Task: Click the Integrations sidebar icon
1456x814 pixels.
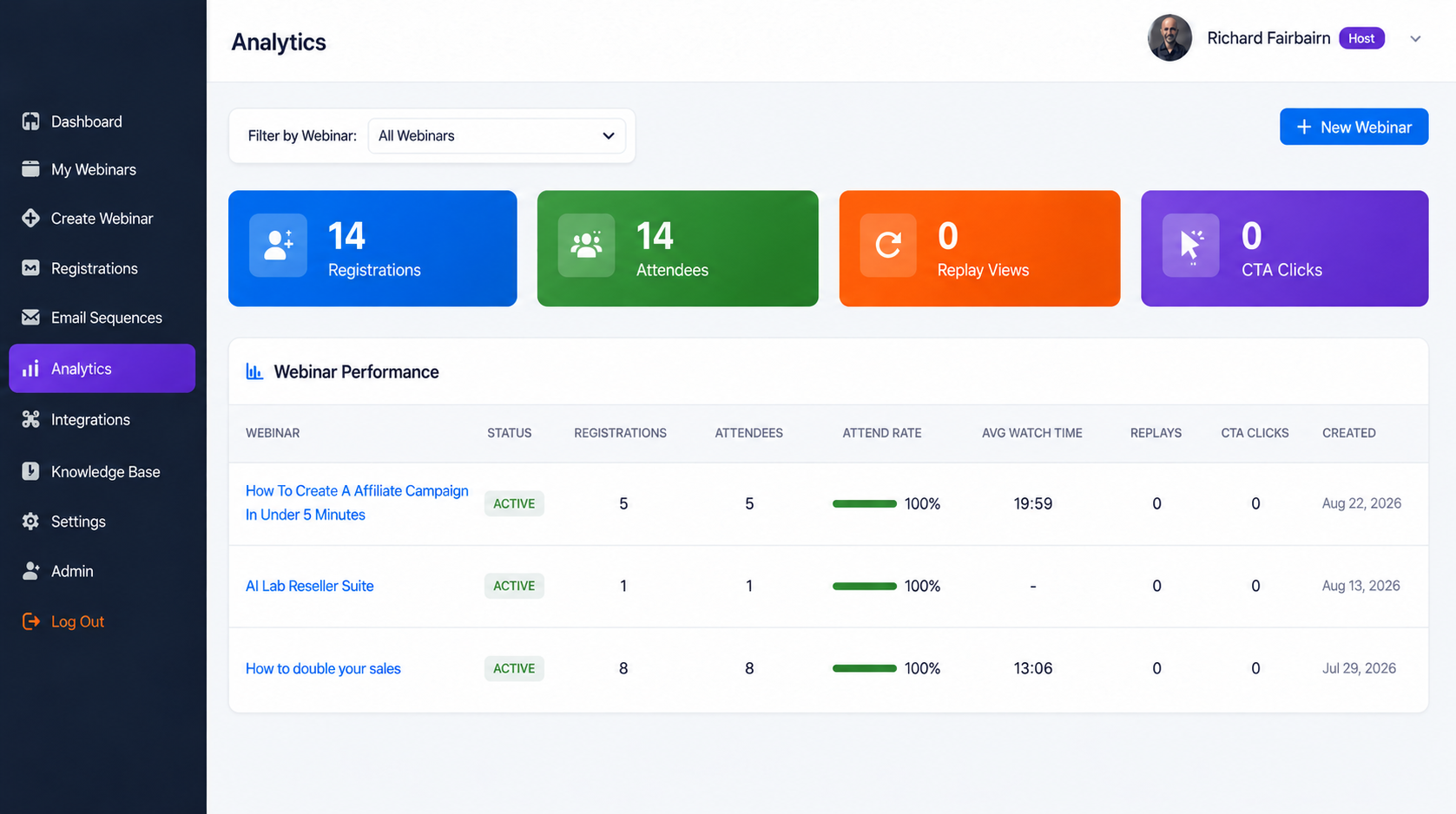Action: (x=30, y=419)
